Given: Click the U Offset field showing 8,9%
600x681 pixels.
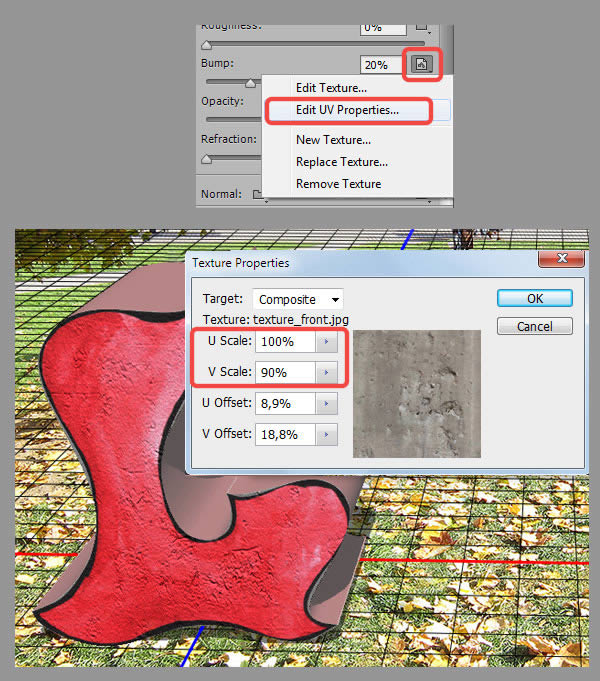Looking at the screenshot, I should (285, 403).
